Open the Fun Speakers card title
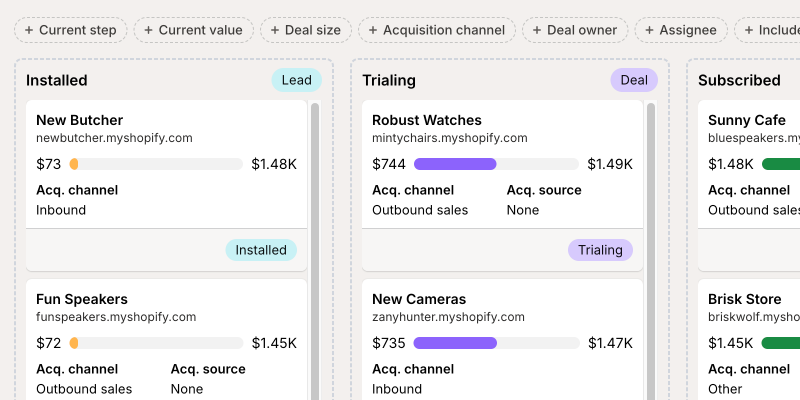 (82, 299)
